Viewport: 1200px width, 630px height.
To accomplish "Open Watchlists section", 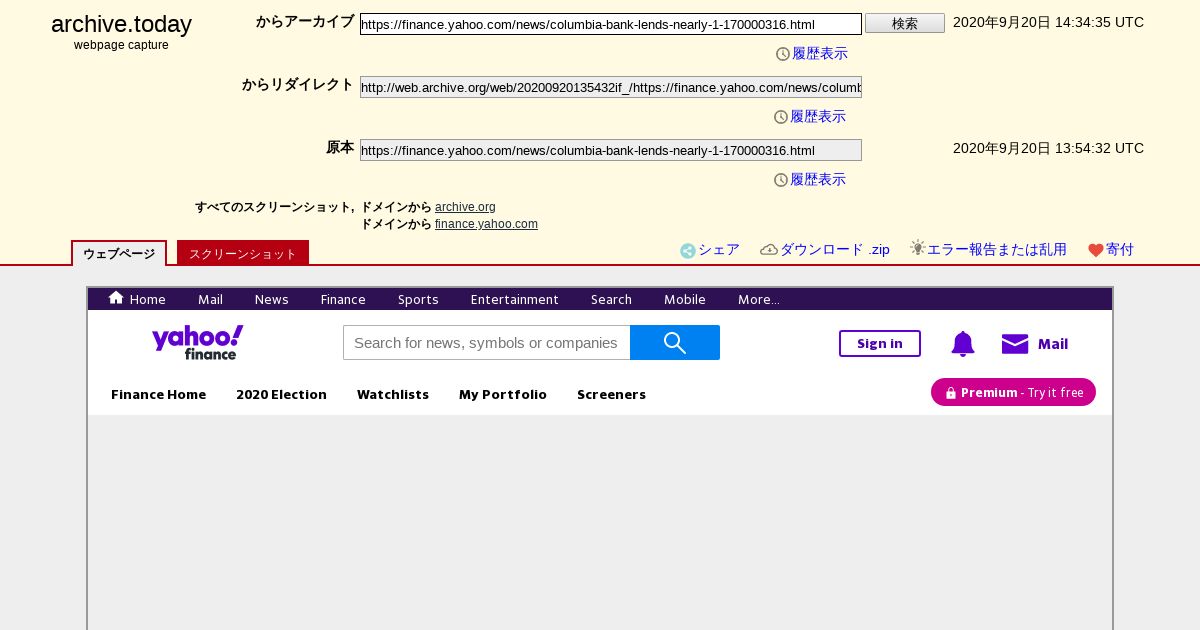I will coord(393,394).
